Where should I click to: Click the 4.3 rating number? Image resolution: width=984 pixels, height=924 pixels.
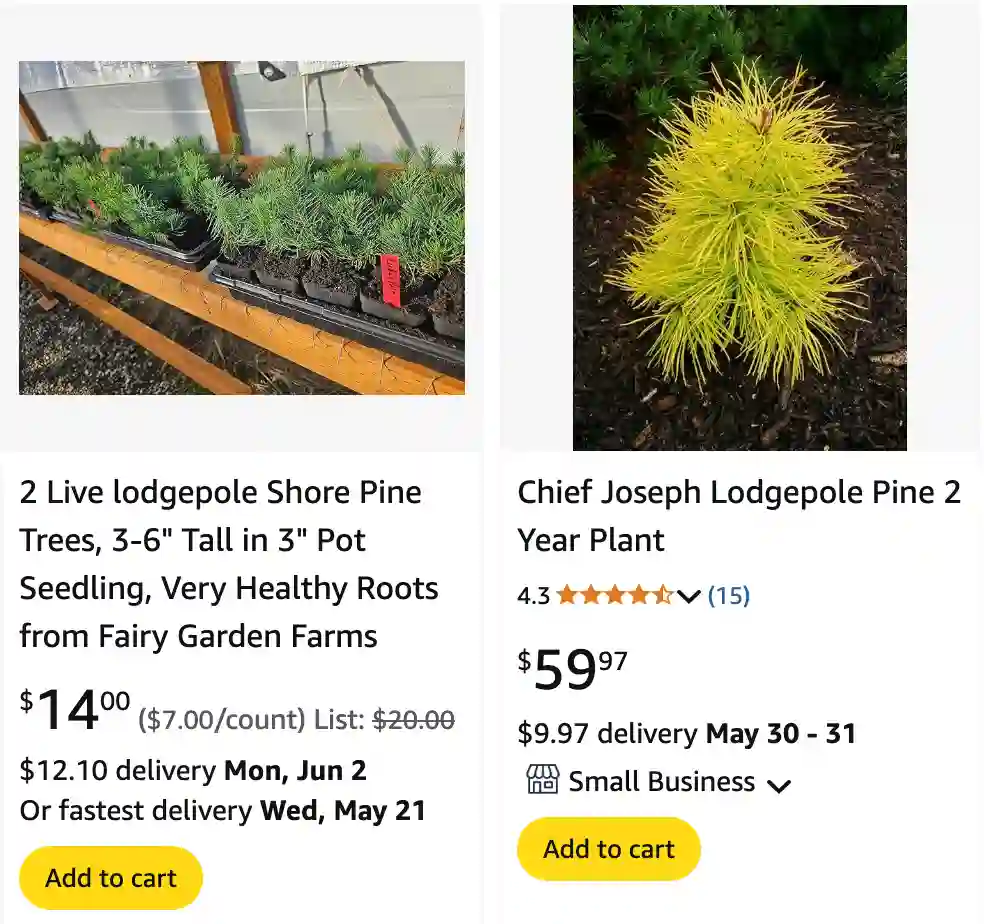pyautogui.click(x=533, y=595)
